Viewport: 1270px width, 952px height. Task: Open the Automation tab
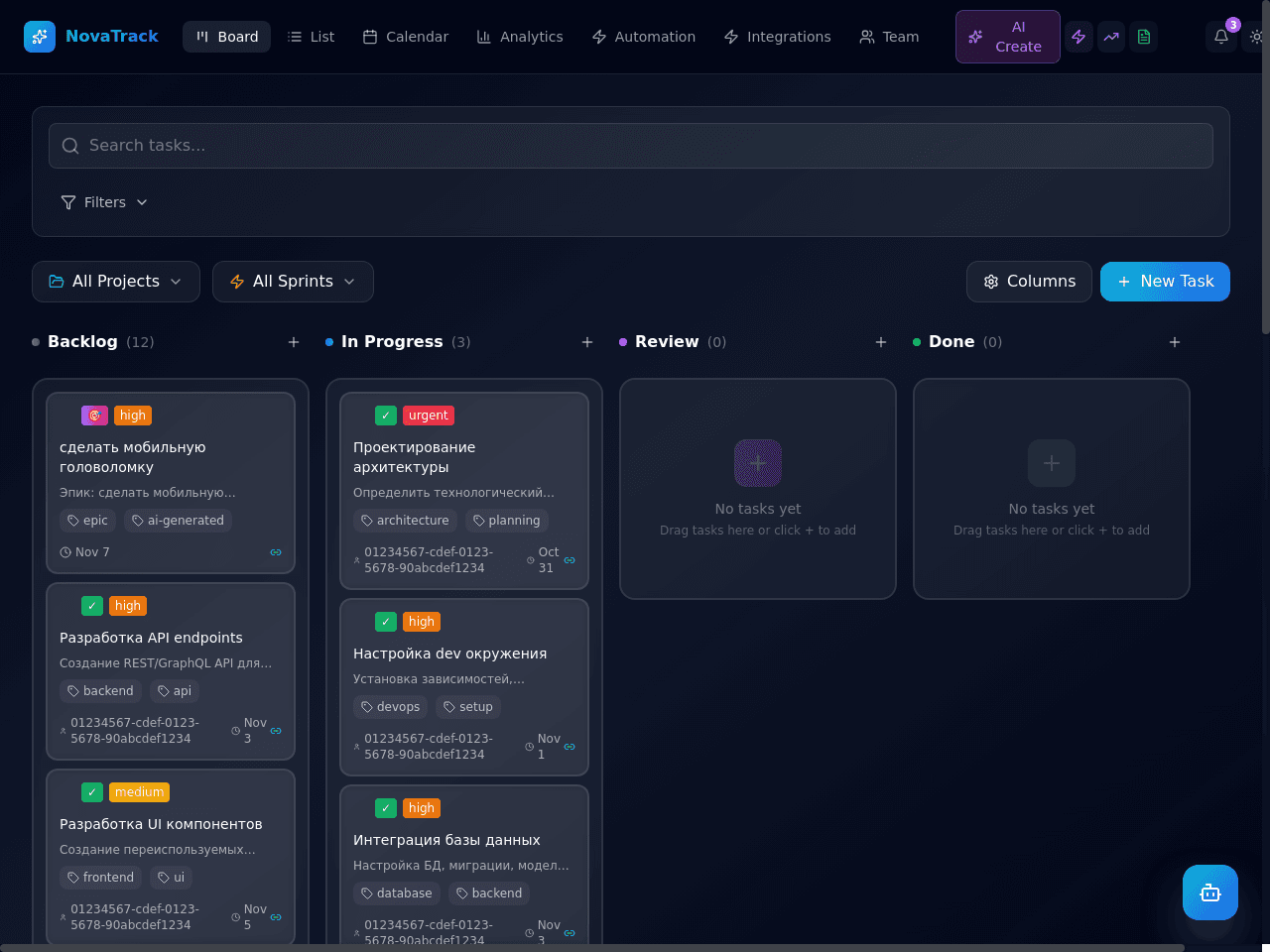pos(643,37)
